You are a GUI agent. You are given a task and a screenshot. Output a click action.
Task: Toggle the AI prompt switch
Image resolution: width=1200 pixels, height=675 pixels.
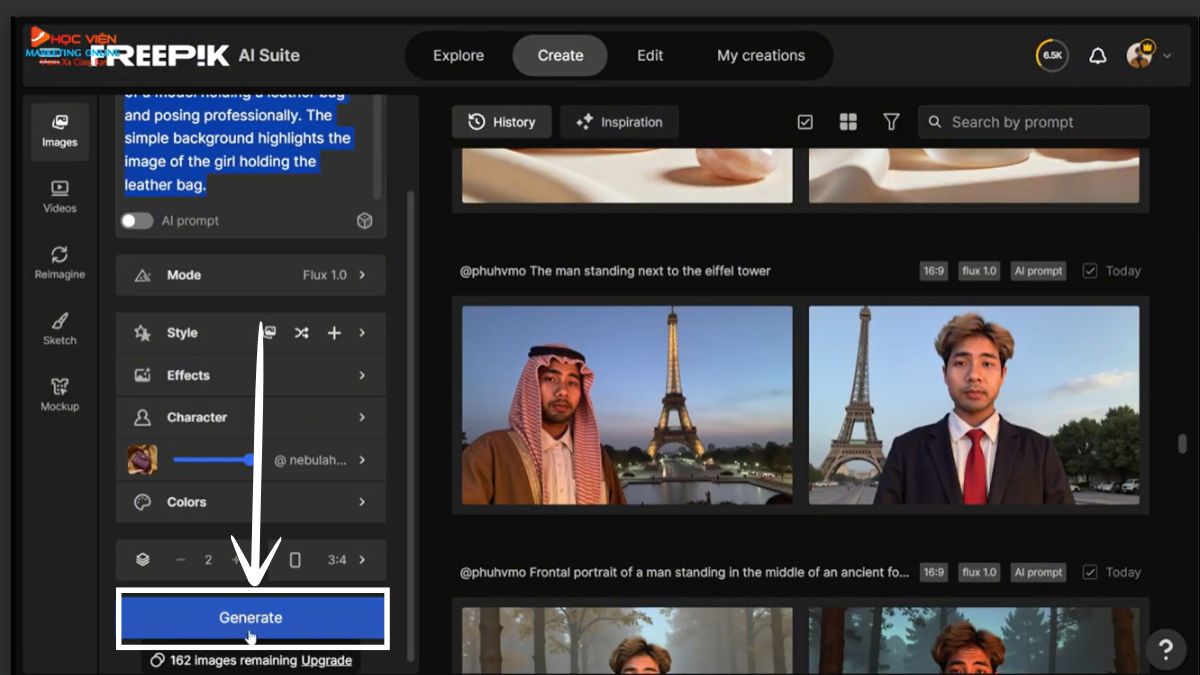click(137, 221)
